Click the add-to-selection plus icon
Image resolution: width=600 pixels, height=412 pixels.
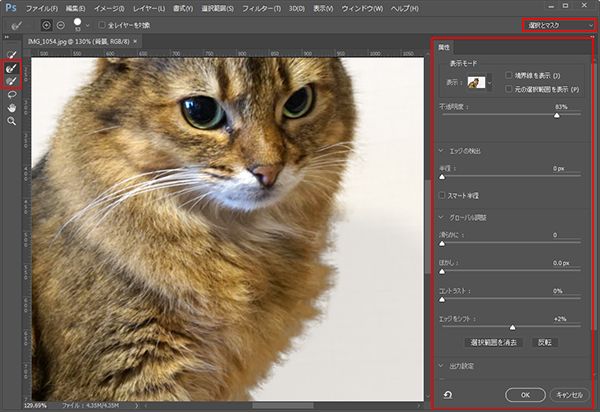tap(47, 24)
